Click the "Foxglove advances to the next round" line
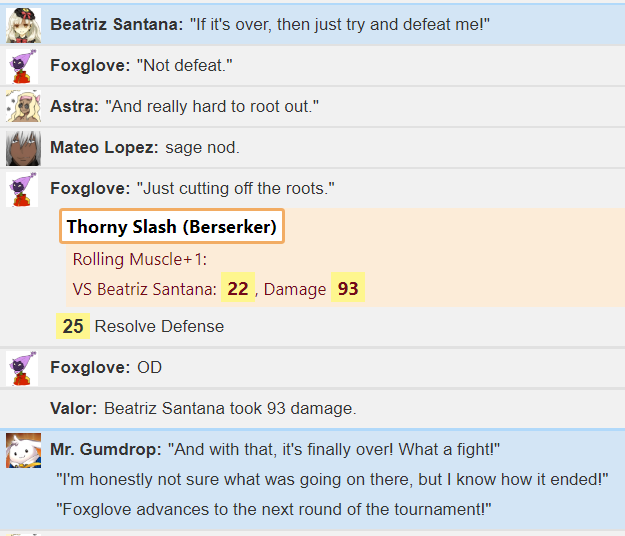625x536 pixels. click(273, 509)
